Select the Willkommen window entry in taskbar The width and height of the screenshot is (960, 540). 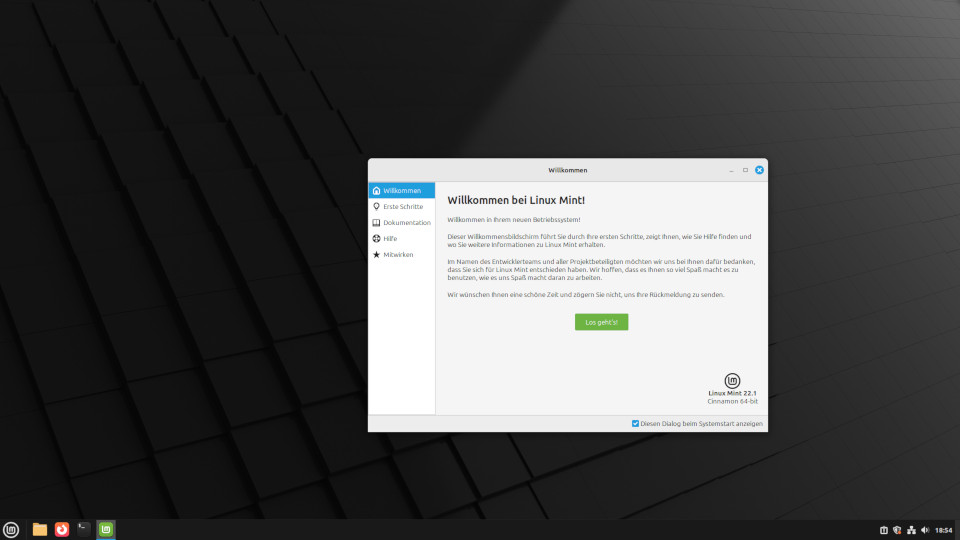[106, 530]
